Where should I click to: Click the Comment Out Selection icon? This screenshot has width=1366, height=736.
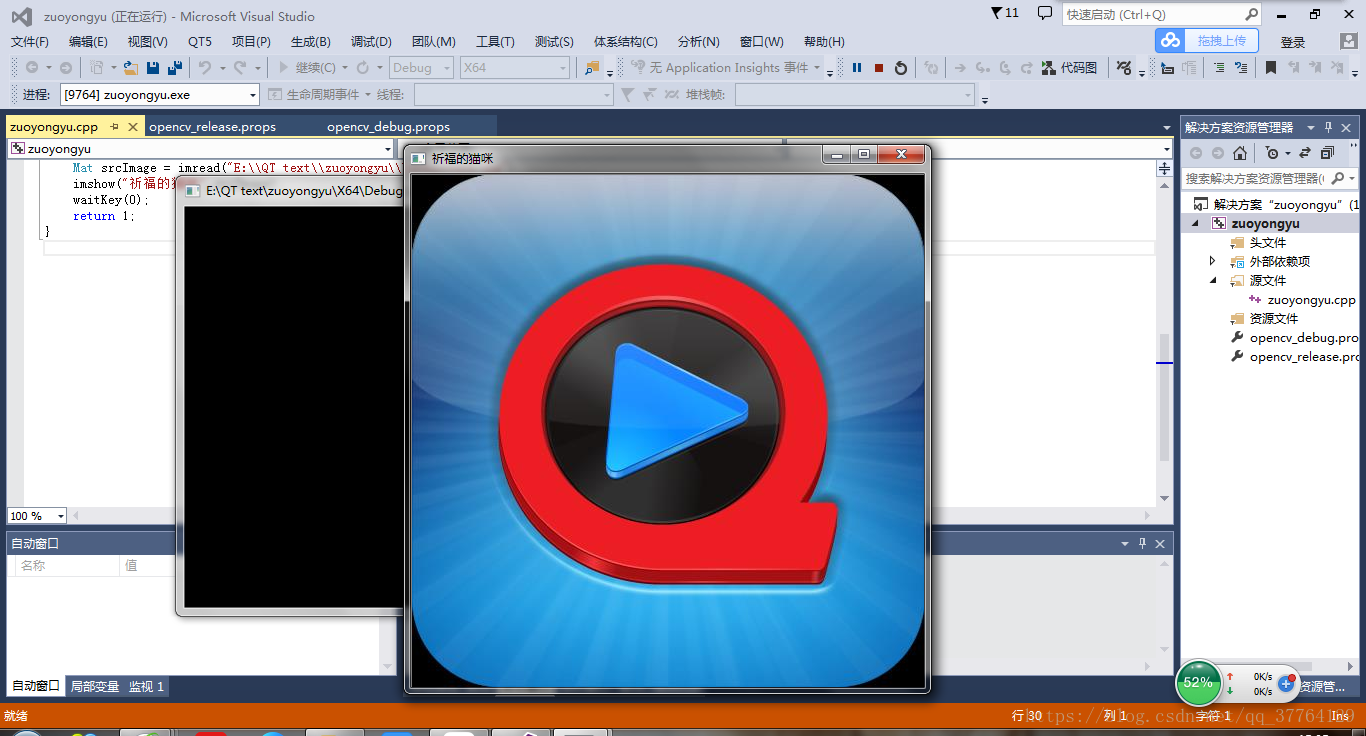pos(1219,68)
